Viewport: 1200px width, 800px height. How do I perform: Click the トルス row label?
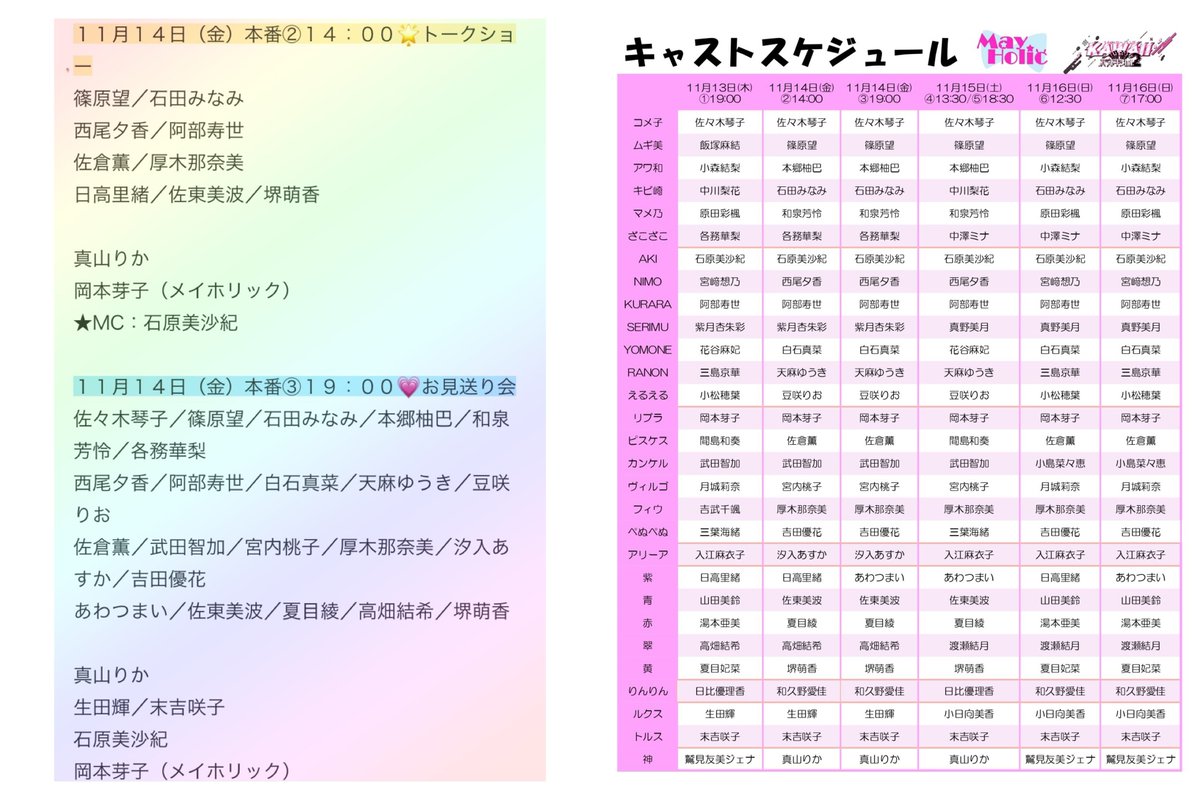pyautogui.click(x=648, y=737)
